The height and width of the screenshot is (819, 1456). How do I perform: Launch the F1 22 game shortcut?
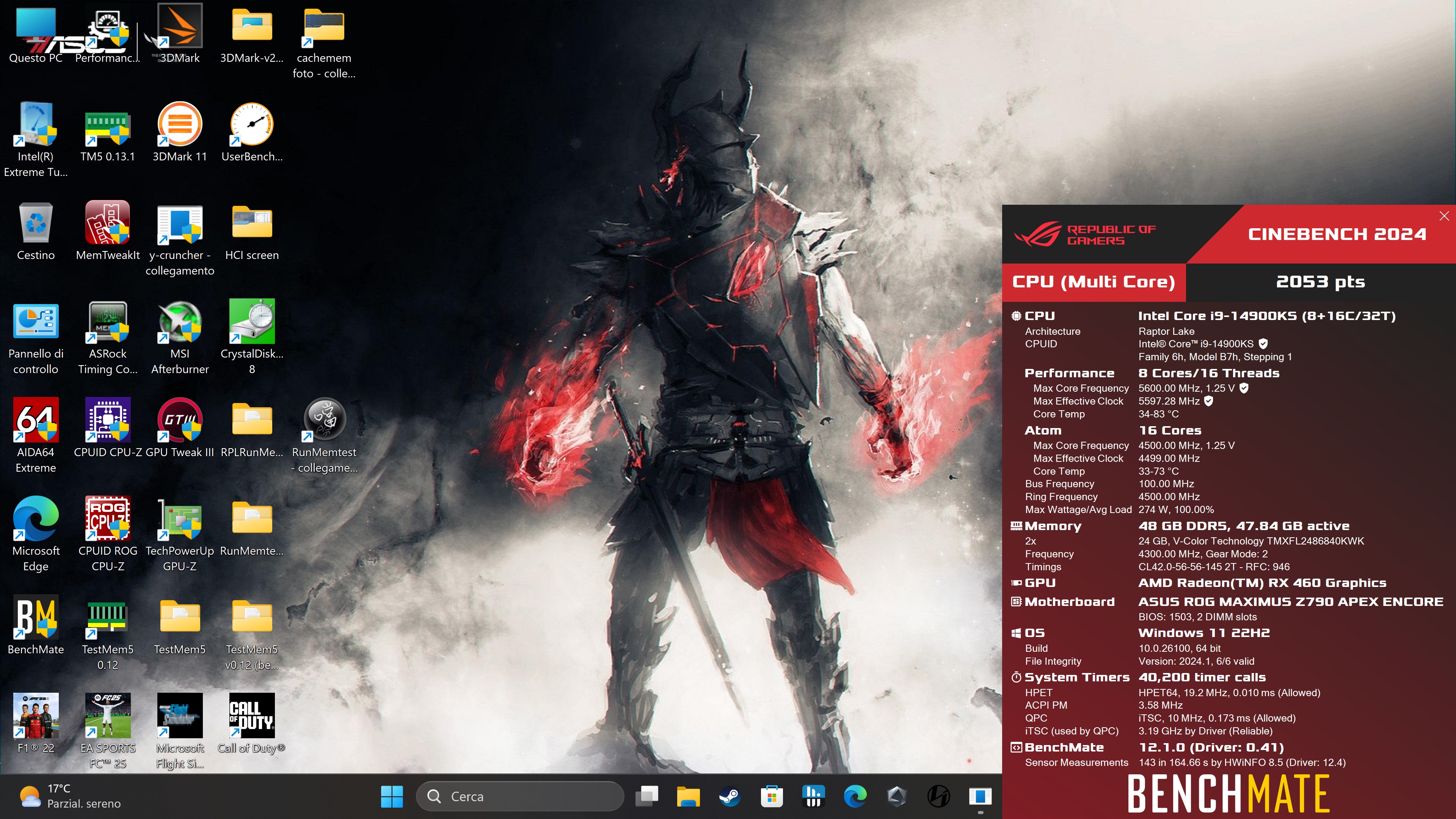pyautogui.click(x=36, y=723)
